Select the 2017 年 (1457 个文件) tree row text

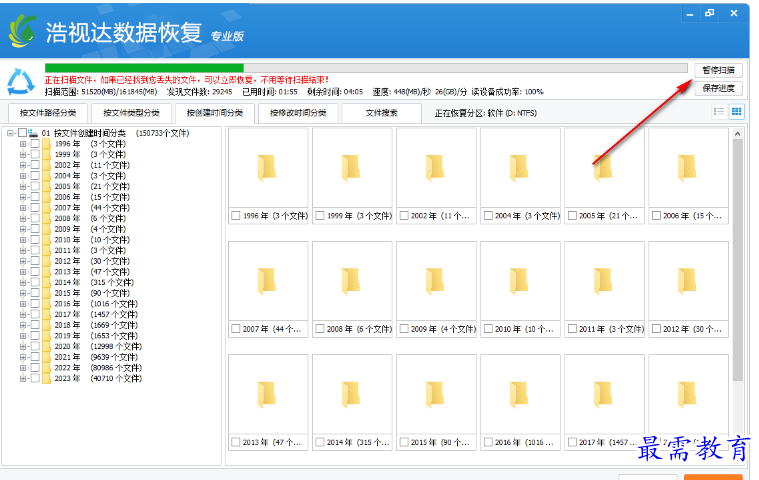point(96,314)
